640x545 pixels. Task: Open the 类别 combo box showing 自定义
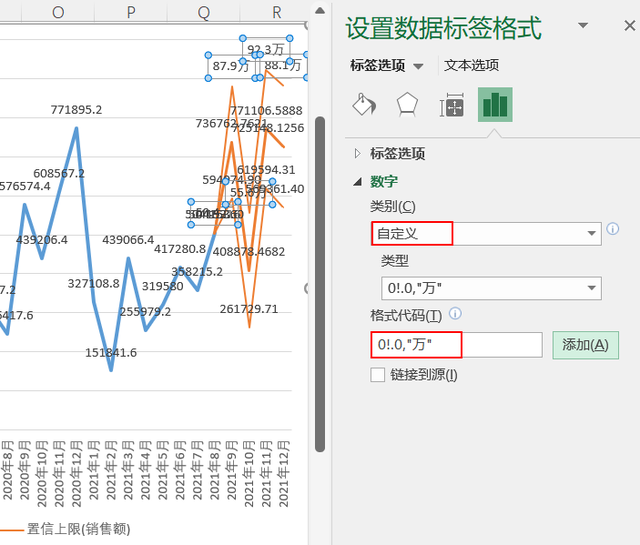(486, 234)
